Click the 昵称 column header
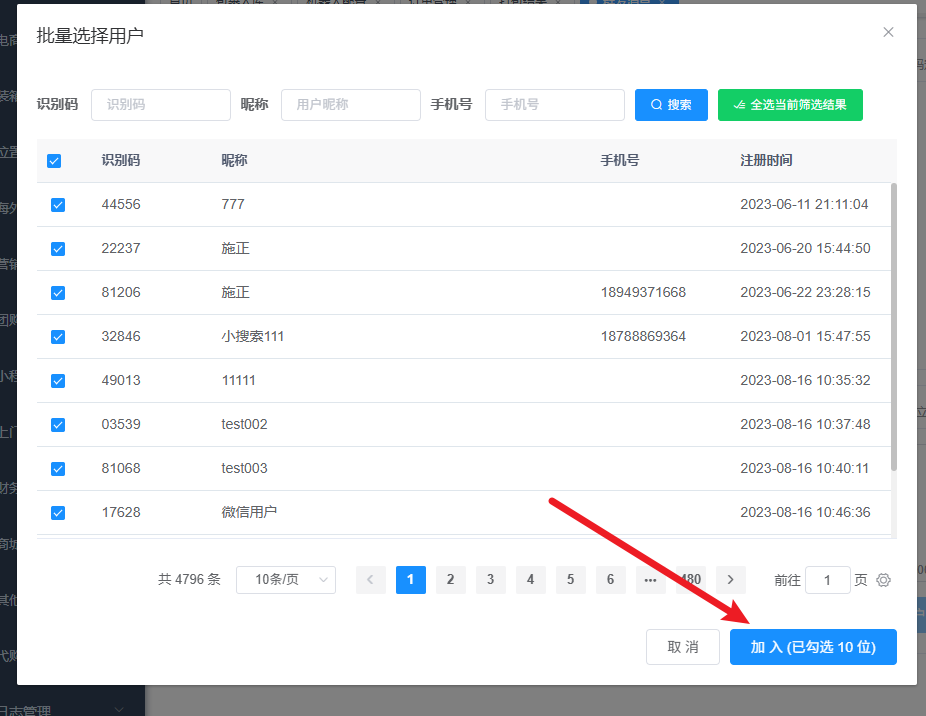This screenshot has height=716, width=926. (x=234, y=161)
